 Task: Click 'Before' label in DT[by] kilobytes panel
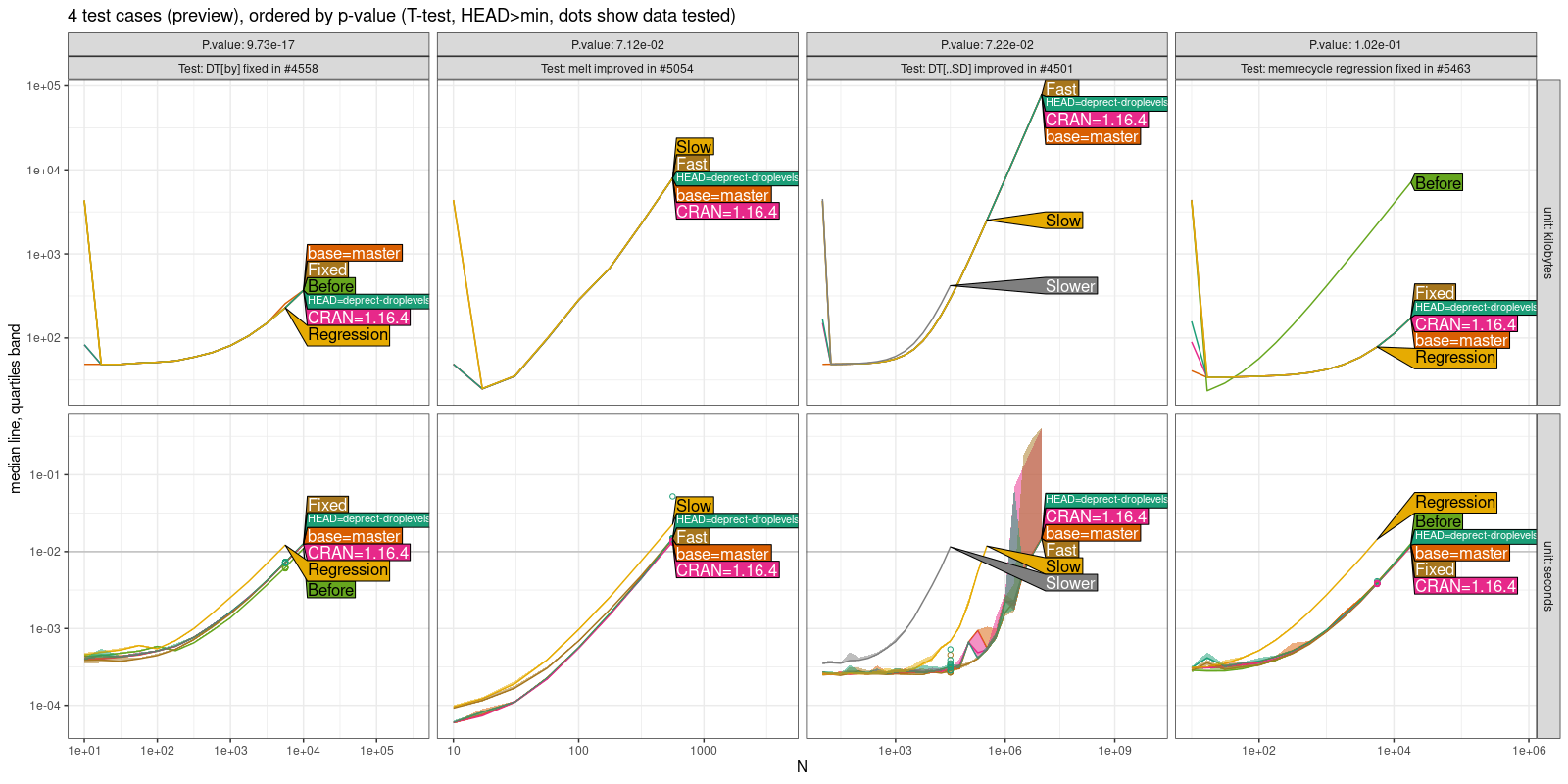(330, 286)
